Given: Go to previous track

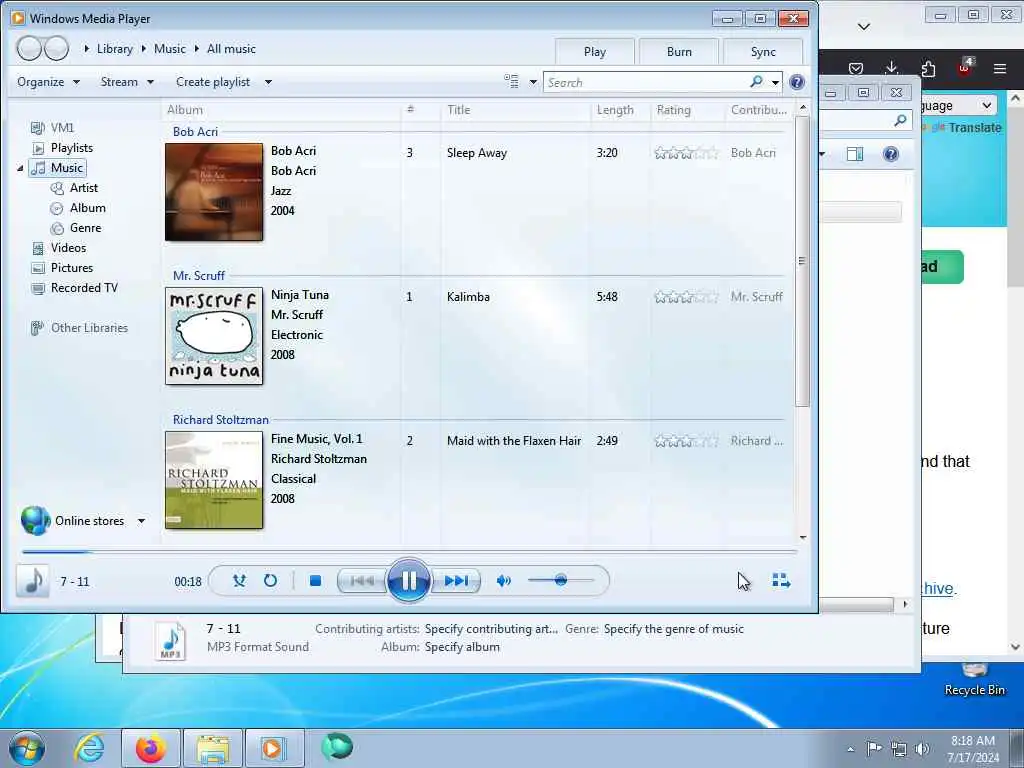Looking at the screenshot, I should pyautogui.click(x=362, y=581).
